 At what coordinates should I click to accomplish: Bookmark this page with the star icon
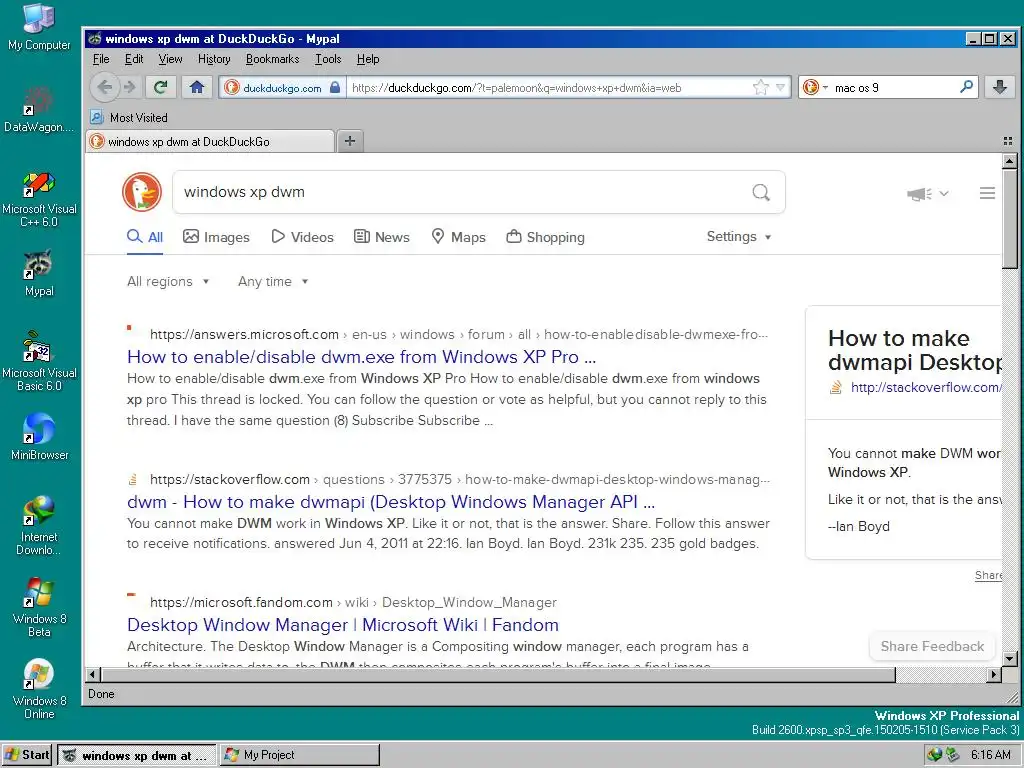[x=760, y=88]
